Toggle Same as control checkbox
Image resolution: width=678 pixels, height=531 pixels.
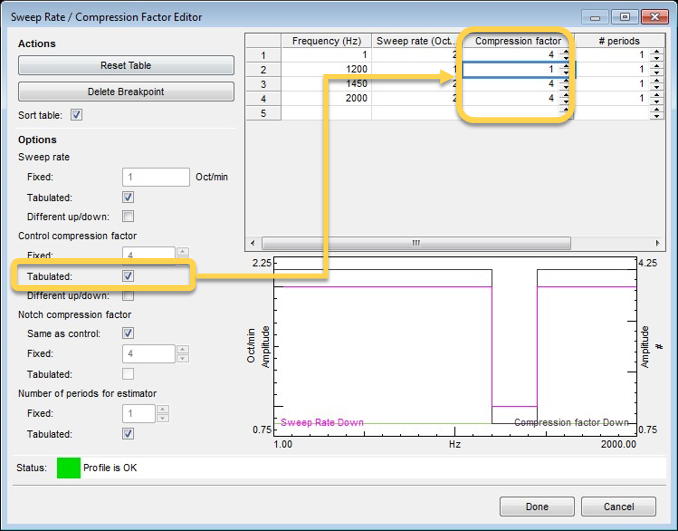click(128, 333)
